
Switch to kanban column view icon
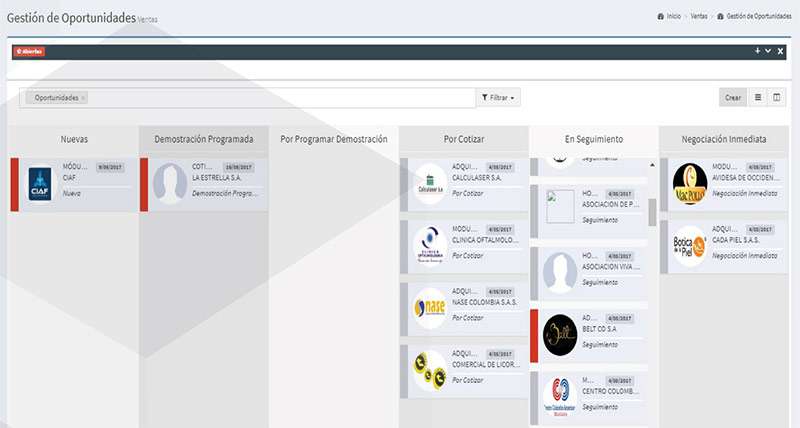tap(777, 97)
